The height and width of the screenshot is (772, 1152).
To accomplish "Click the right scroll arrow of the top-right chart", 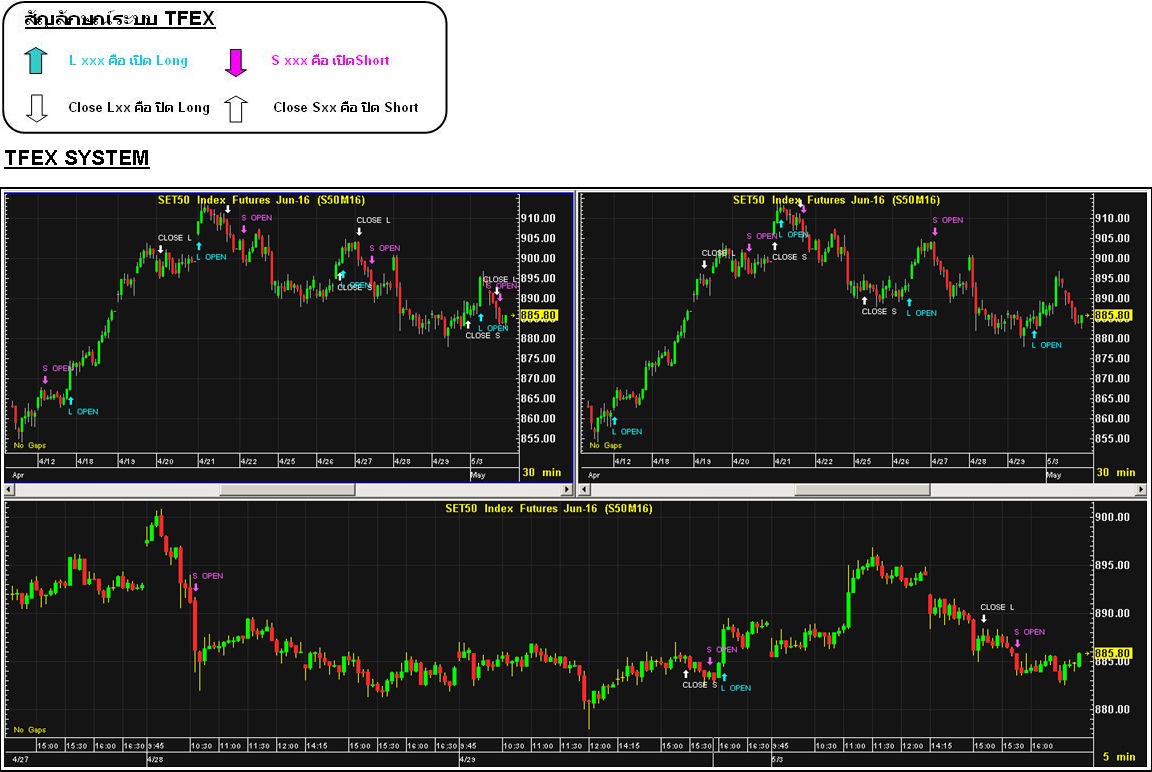I will [x=1141, y=489].
